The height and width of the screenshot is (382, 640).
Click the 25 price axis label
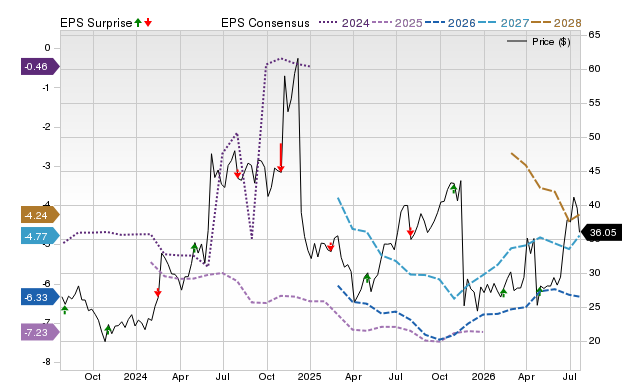pos(594,306)
